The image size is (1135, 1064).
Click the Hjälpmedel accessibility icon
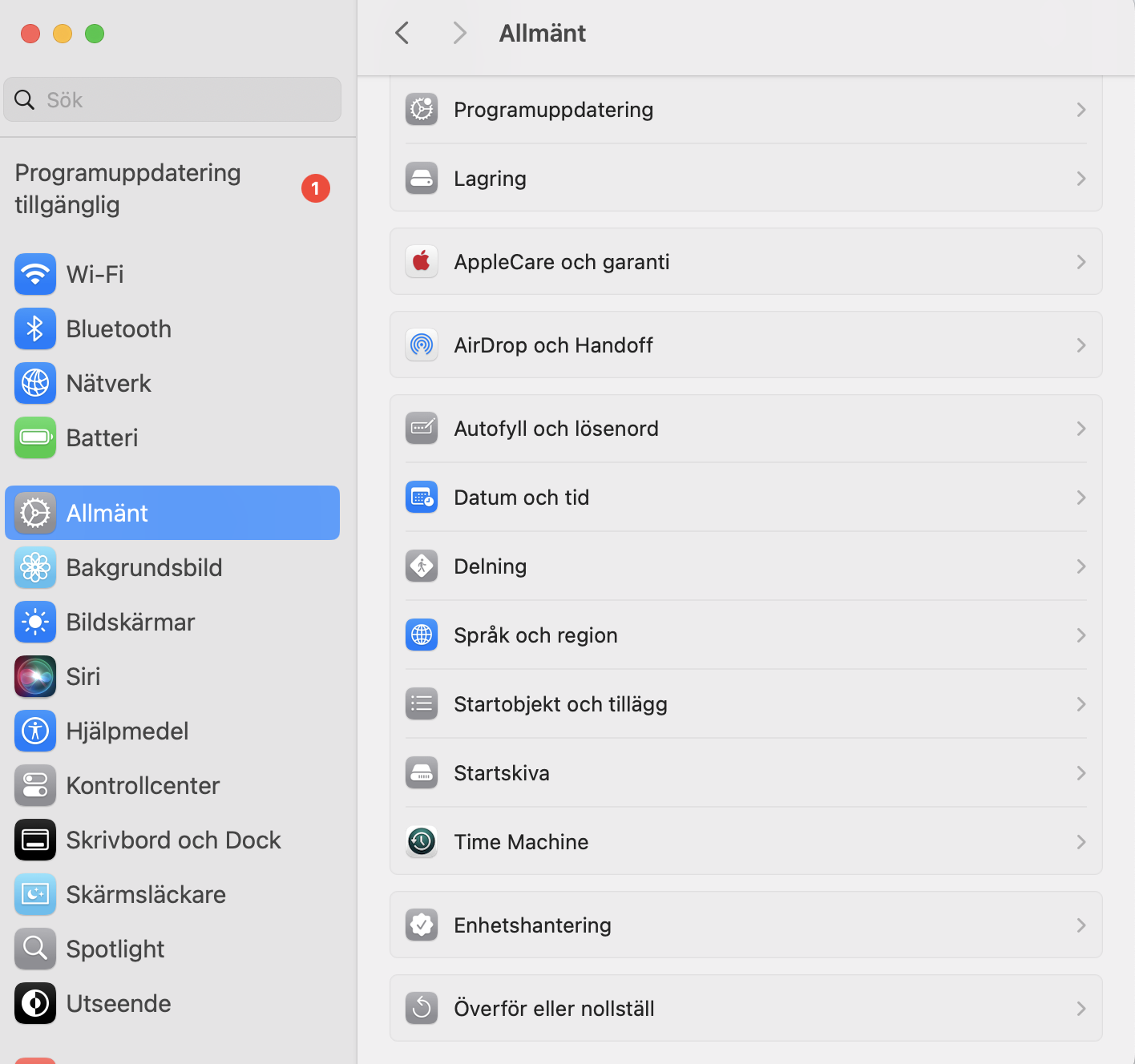pos(35,731)
